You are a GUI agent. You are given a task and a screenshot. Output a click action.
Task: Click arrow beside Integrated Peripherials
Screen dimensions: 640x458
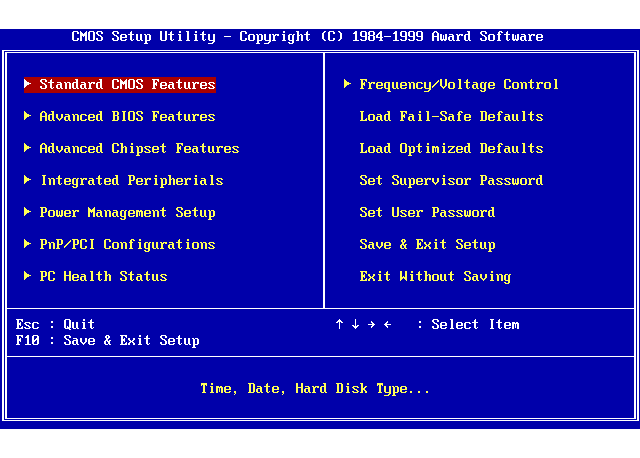[27, 180]
